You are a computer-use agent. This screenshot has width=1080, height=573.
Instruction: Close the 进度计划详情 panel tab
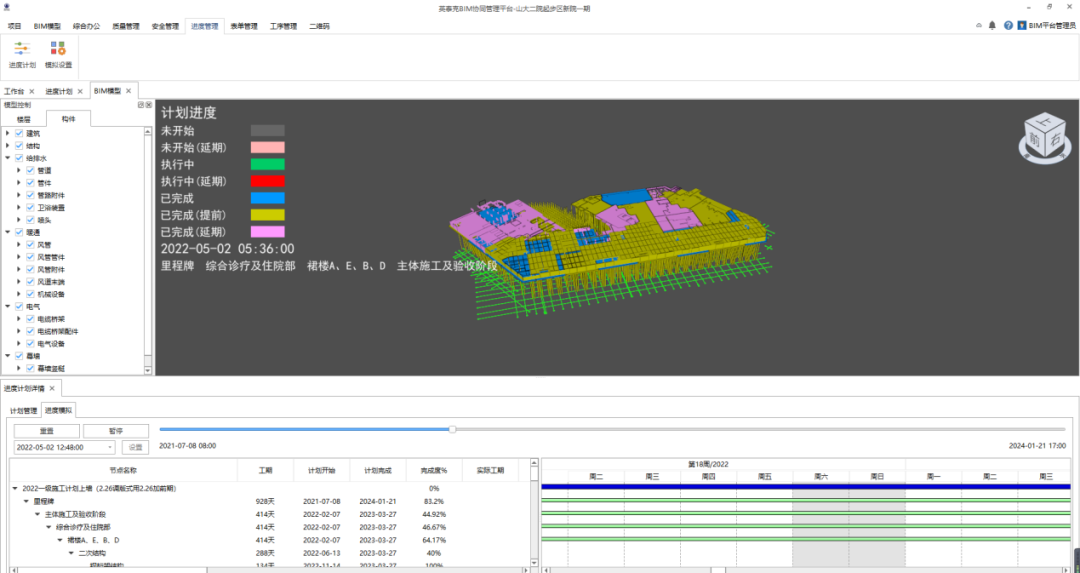(53, 387)
